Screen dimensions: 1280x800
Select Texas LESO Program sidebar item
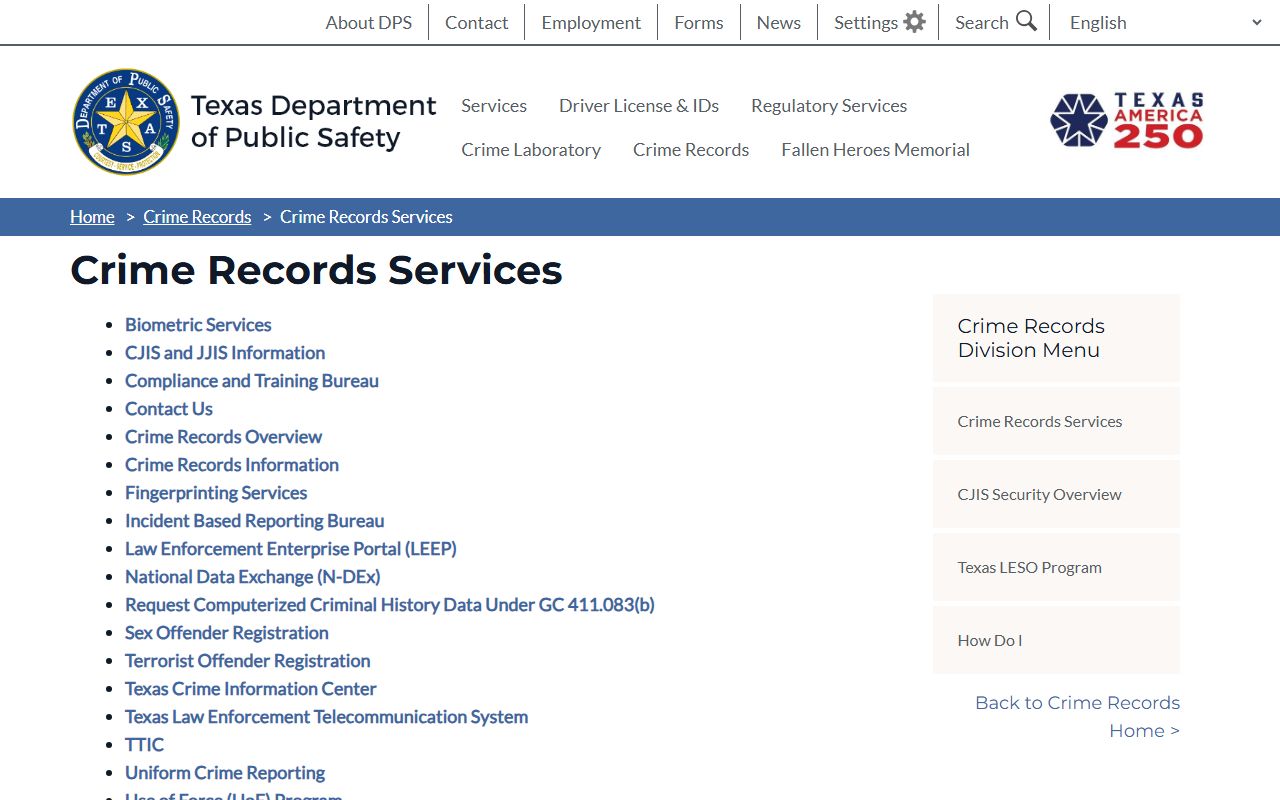pyautogui.click(x=1056, y=567)
